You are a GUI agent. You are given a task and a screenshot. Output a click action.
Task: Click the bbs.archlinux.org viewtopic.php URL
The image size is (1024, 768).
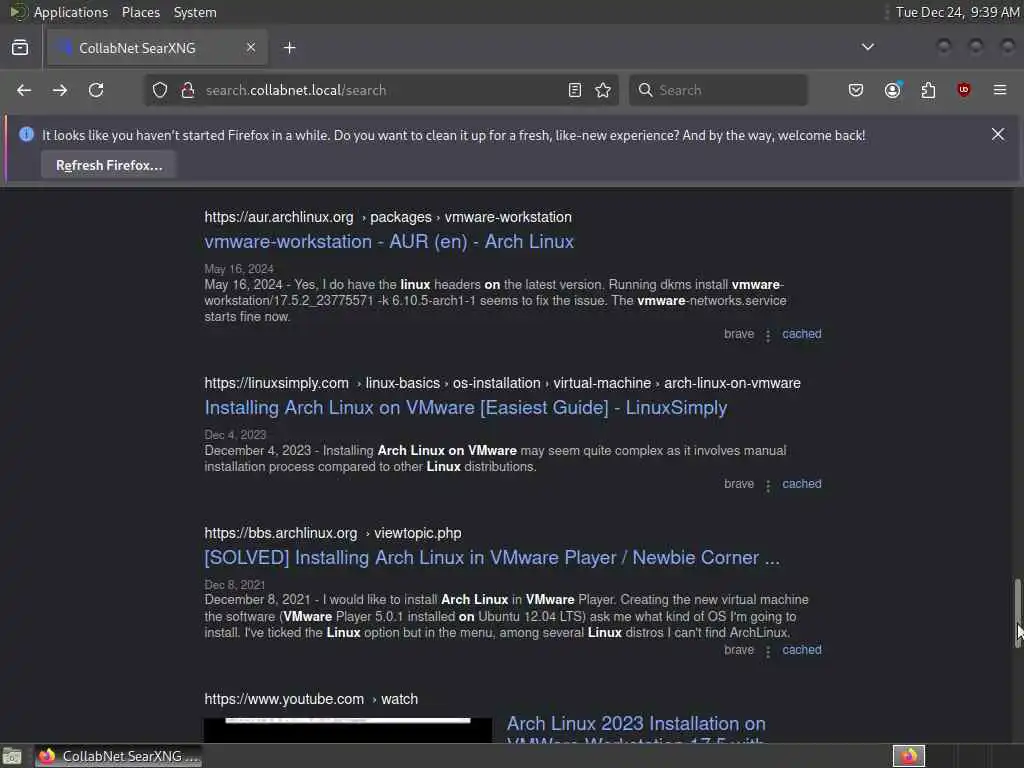tap(332, 533)
